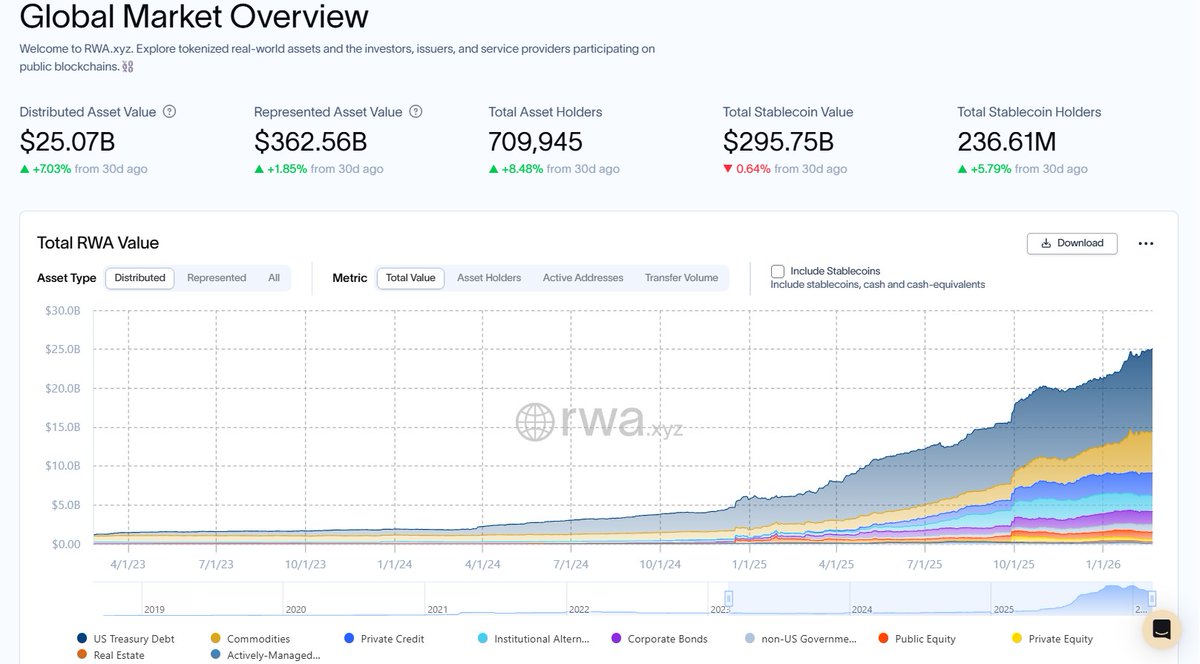Switch metric to Transfer Volume
This screenshot has height=664, width=1200.
point(681,278)
